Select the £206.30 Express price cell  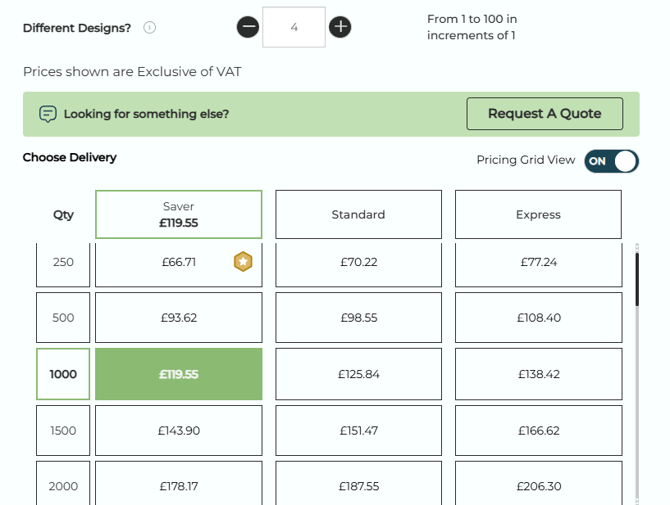538,484
